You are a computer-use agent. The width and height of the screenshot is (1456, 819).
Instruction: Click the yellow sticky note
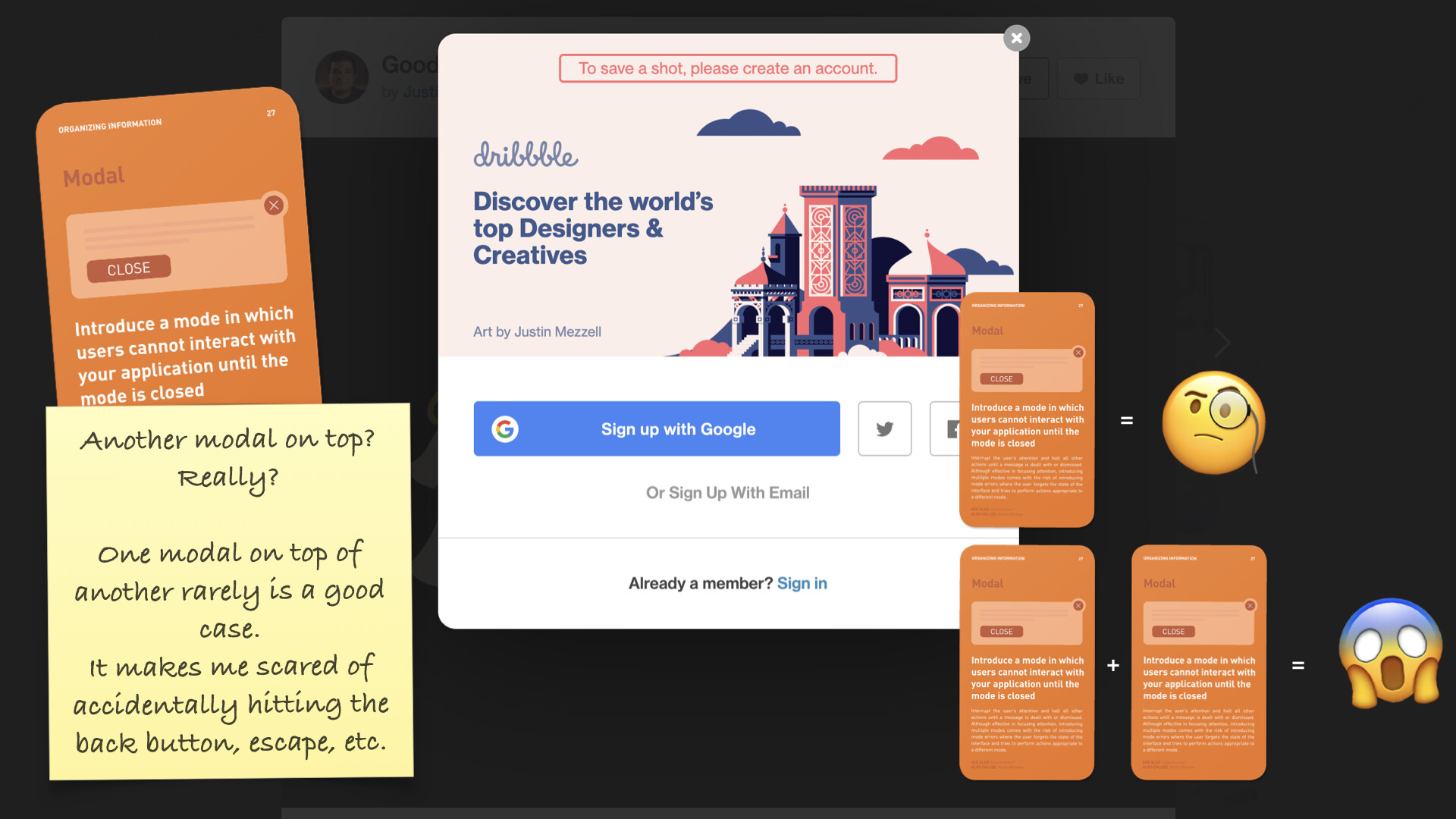coord(231,591)
